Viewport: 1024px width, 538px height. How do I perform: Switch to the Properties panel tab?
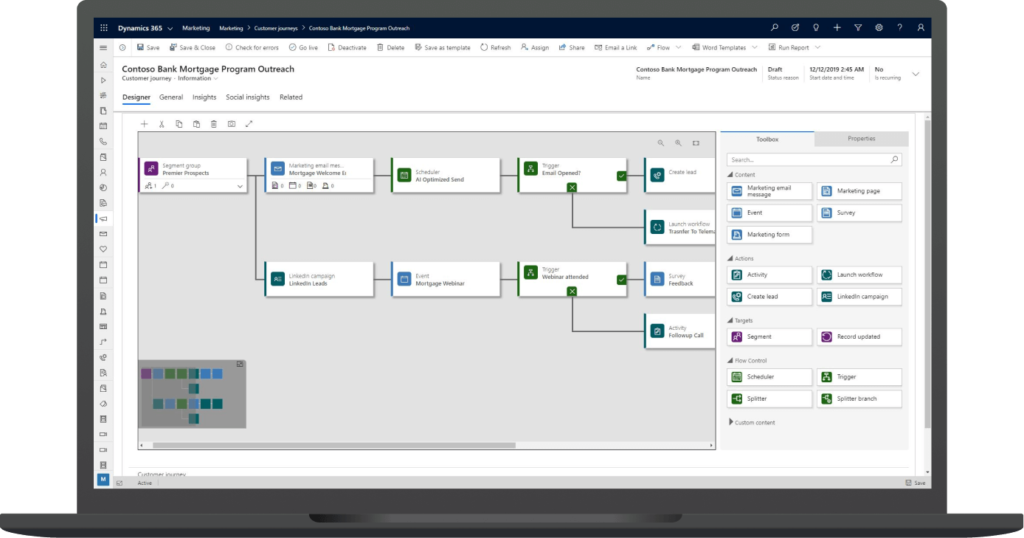(861, 138)
